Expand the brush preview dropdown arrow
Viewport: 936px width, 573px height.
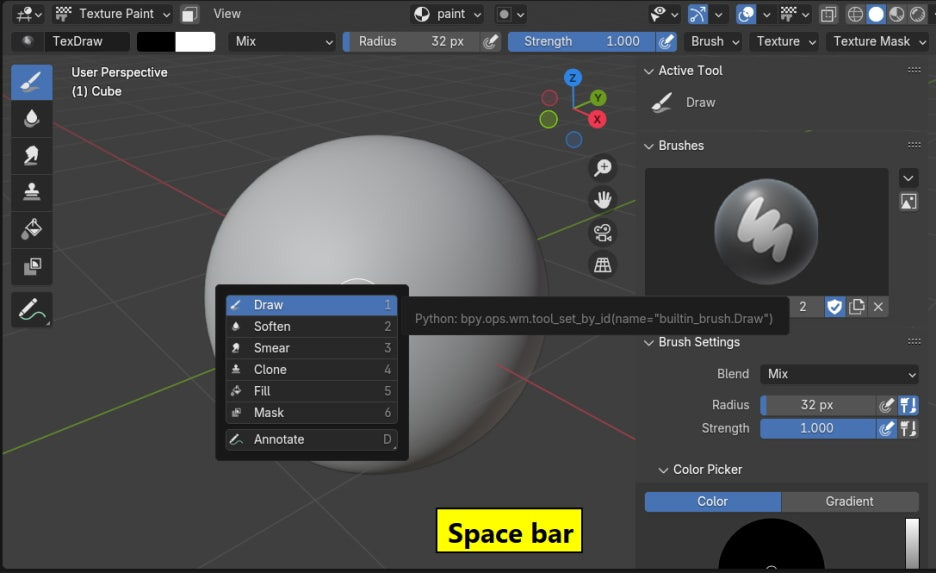pos(908,178)
